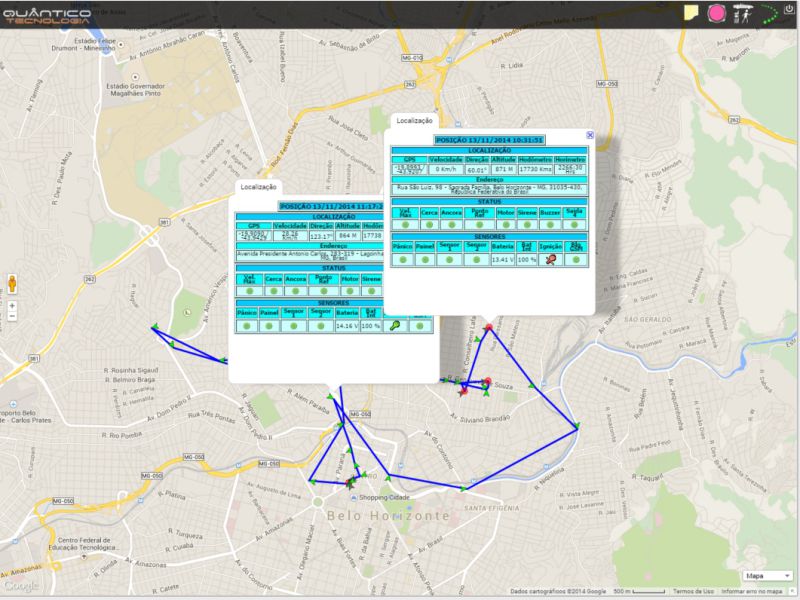Click the 100 % value in the 10:31:51 popup
Image resolution: width=800 pixels, height=600 pixels.
527,260
